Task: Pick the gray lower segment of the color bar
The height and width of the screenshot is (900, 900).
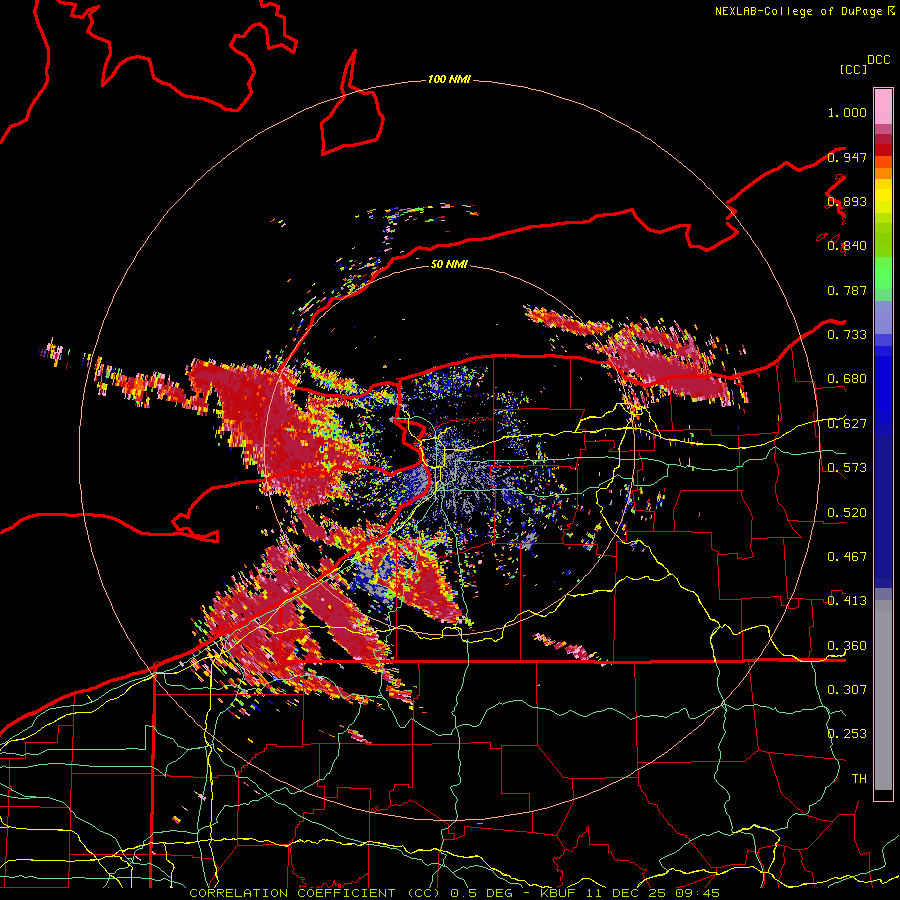Action: 883,695
